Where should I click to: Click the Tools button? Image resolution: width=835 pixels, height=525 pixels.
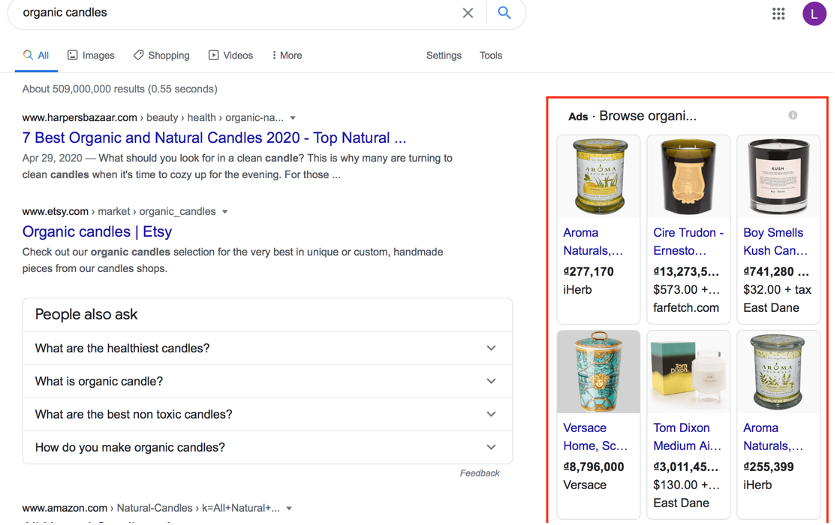click(490, 56)
